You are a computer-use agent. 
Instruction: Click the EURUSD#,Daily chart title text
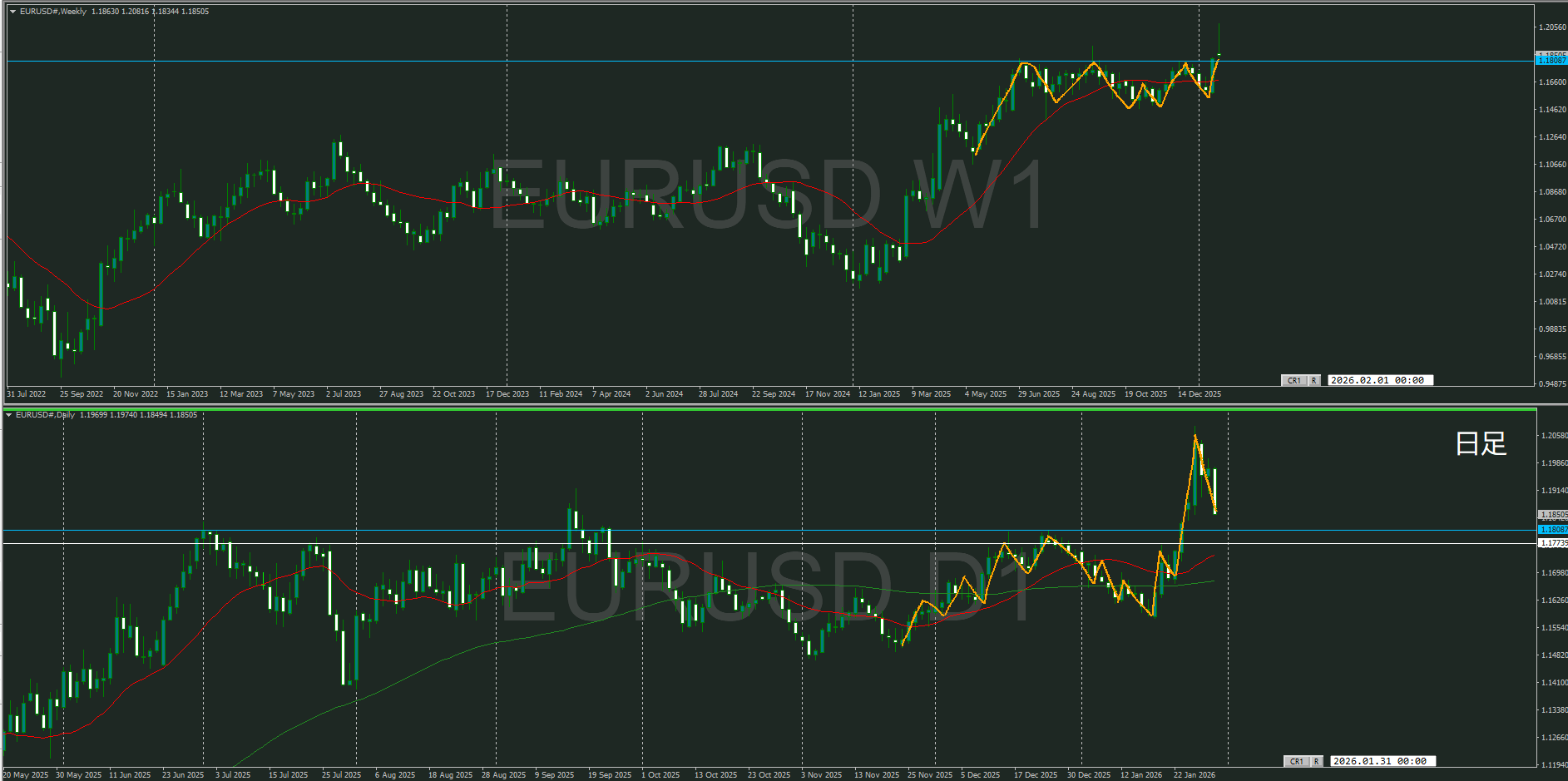click(46, 414)
